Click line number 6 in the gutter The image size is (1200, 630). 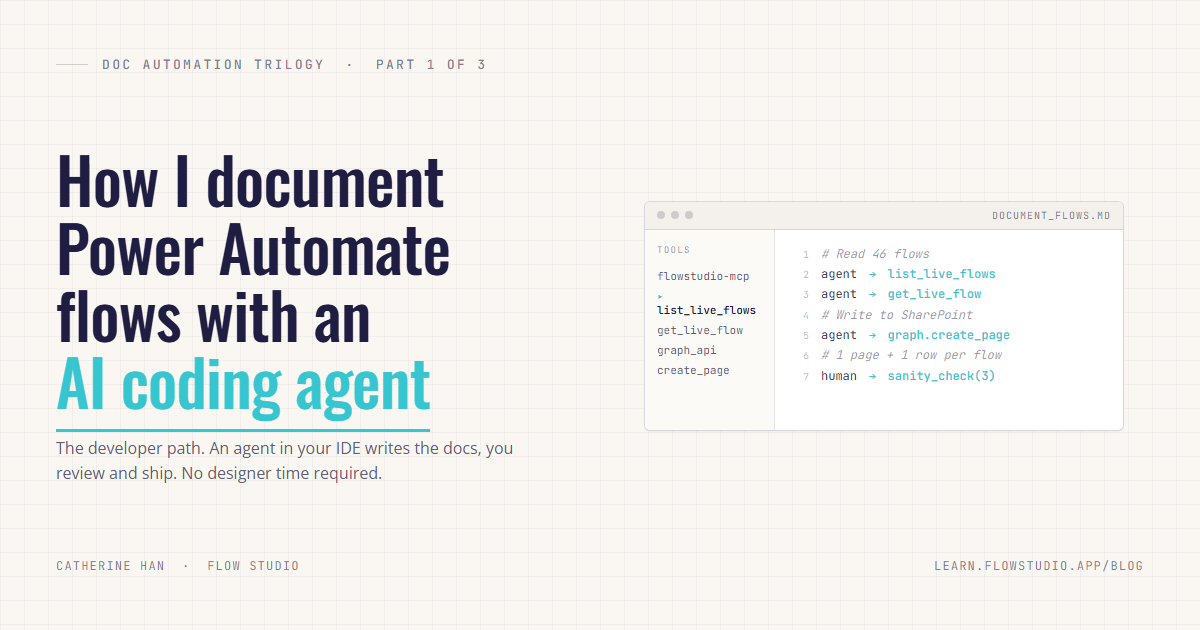click(x=805, y=356)
